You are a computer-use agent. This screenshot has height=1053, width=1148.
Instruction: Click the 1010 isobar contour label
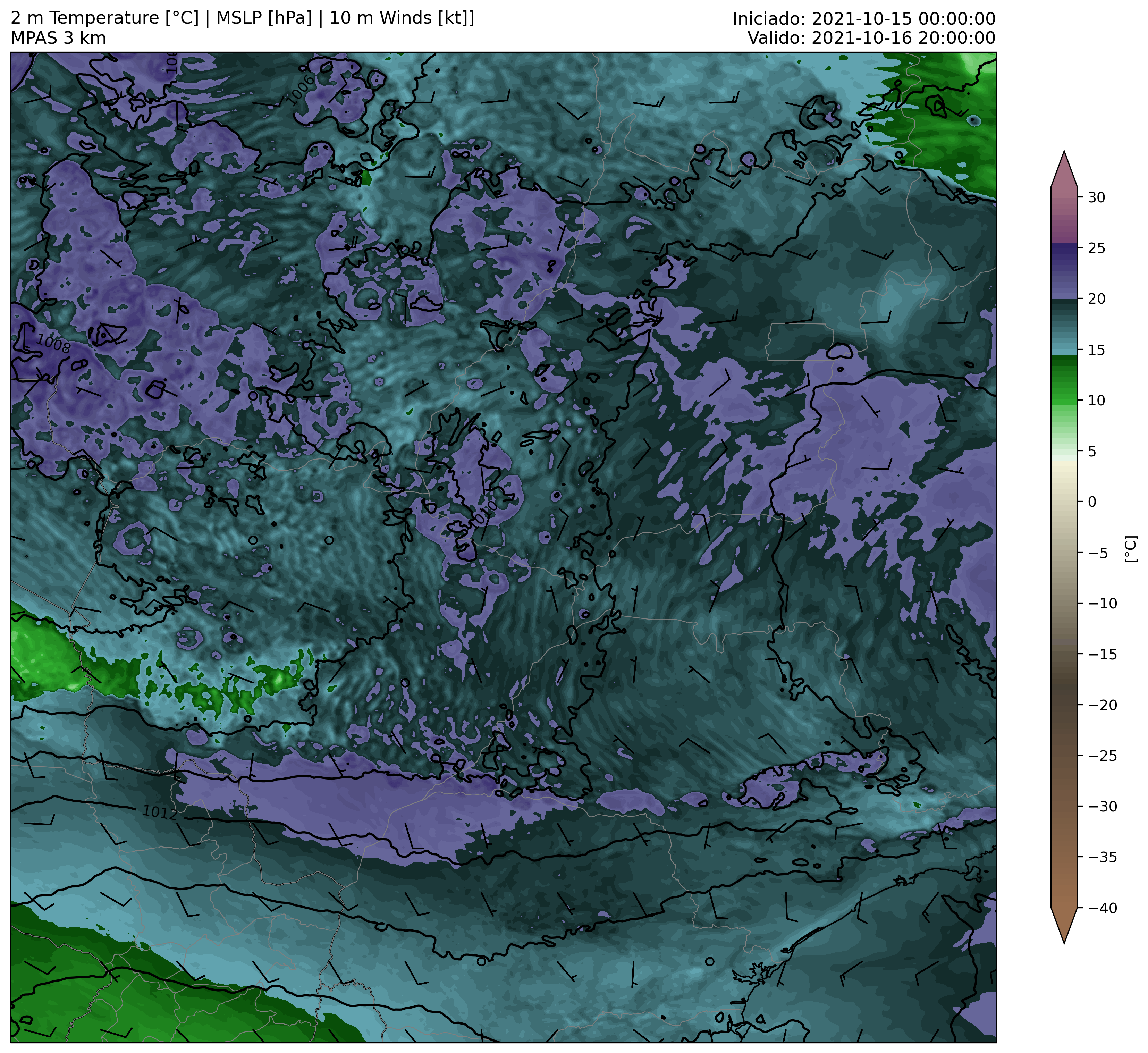[x=486, y=512]
